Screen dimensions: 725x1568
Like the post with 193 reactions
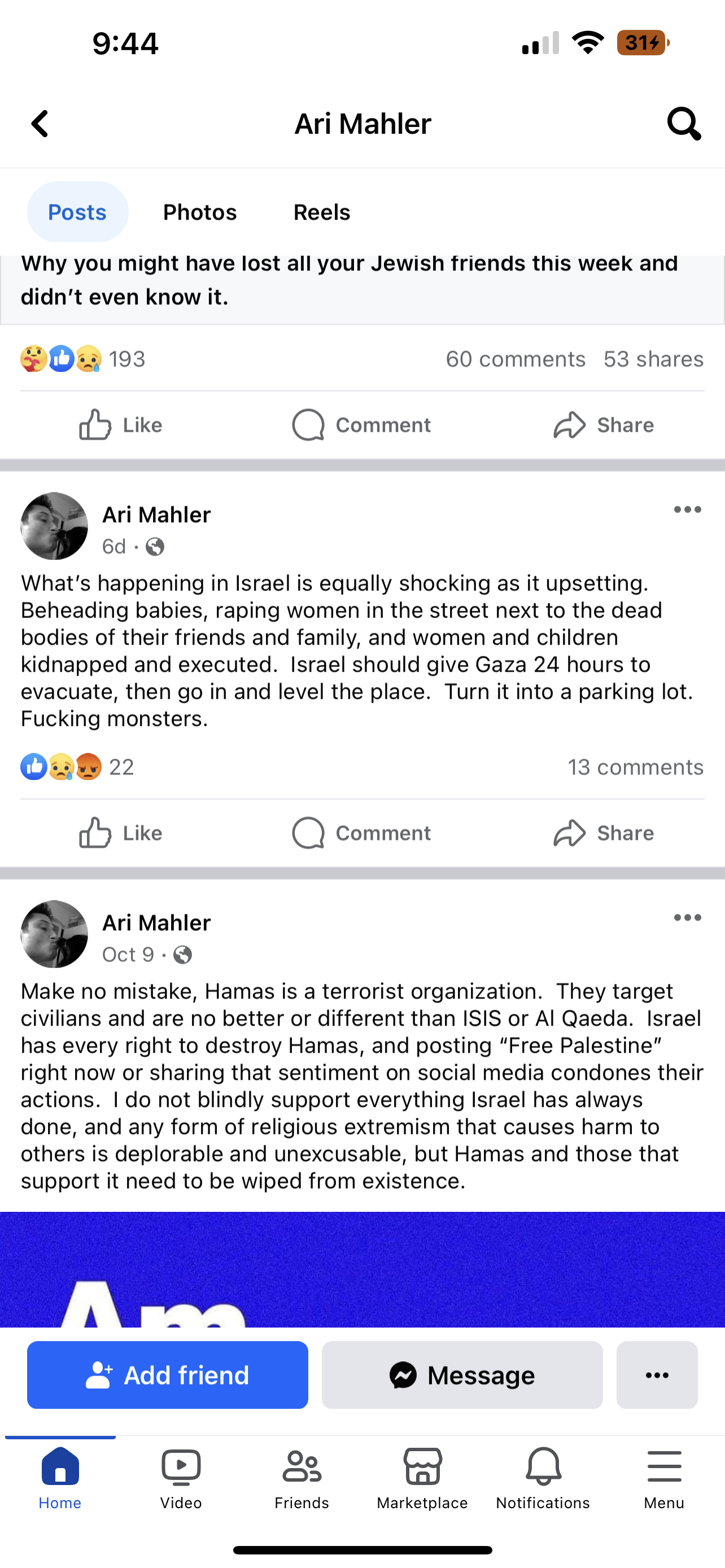pos(120,425)
